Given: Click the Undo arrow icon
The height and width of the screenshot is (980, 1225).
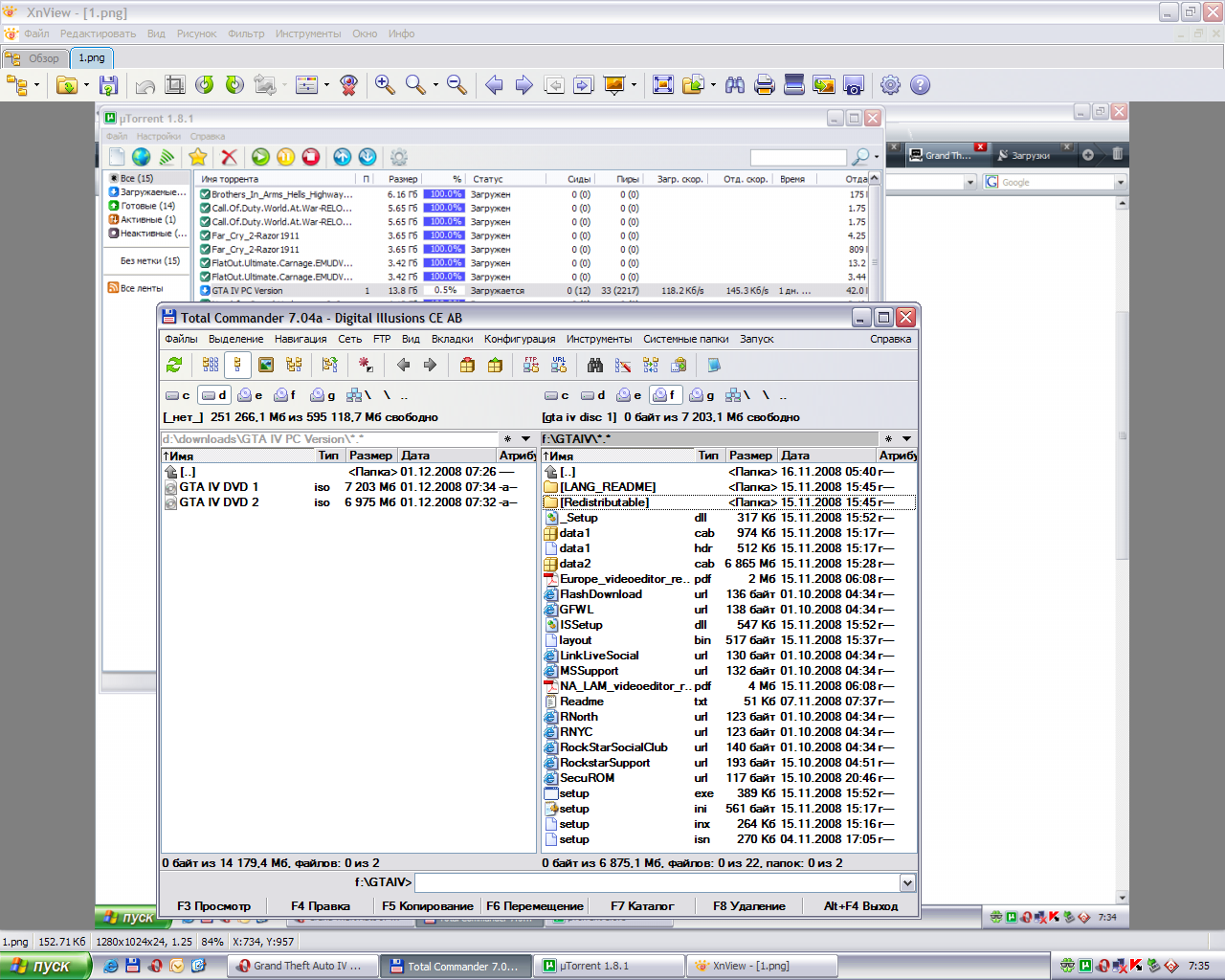Looking at the screenshot, I should 145,85.
